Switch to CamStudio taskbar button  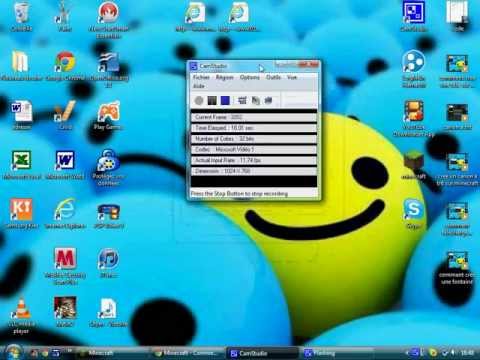point(262,353)
